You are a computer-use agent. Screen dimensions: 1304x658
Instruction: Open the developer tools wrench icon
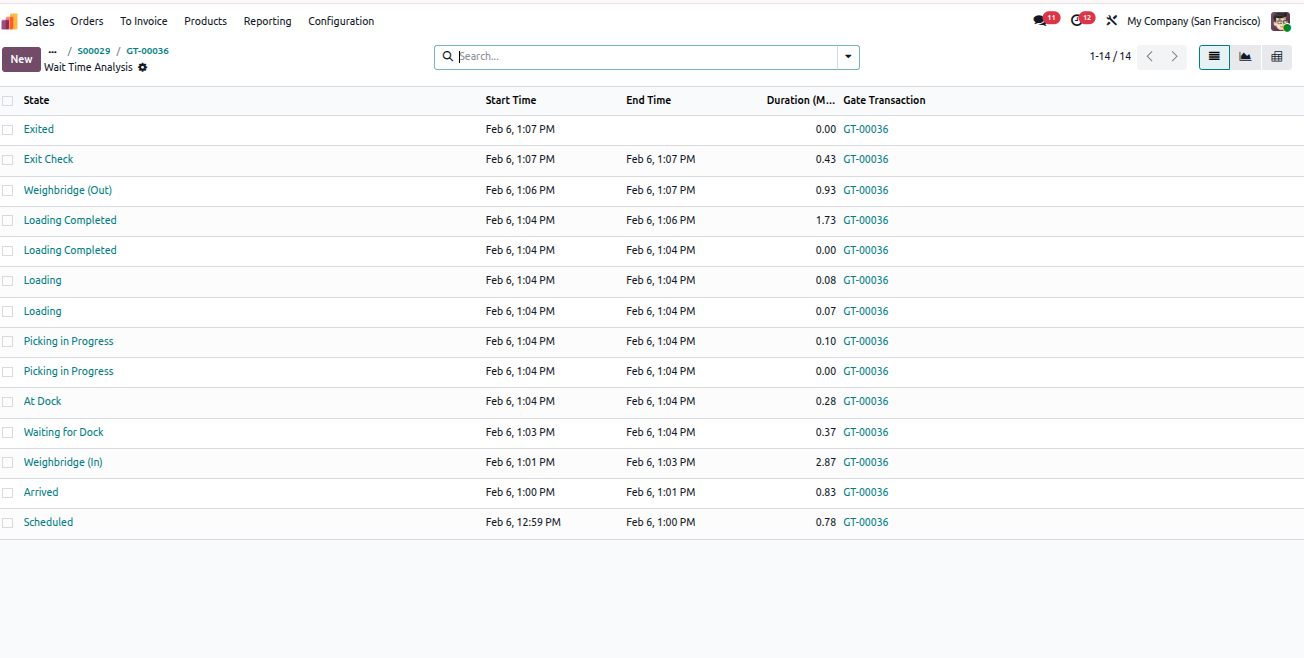tap(1111, 21)
